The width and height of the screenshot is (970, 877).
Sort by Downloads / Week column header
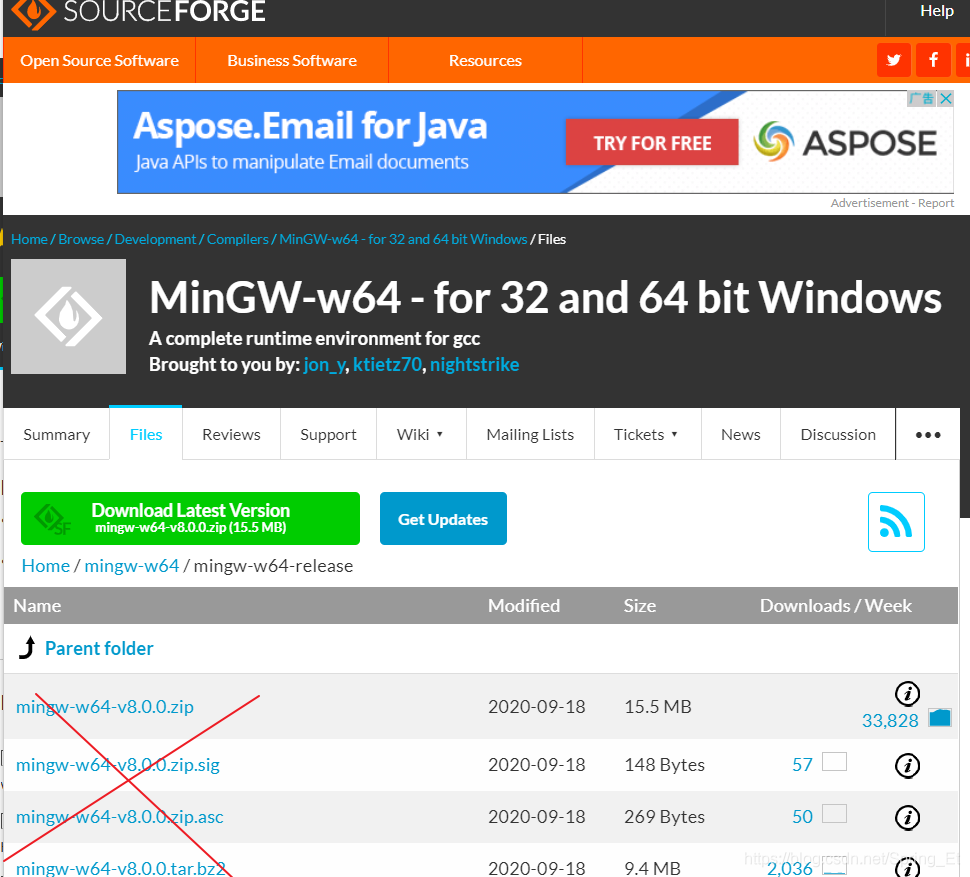tap(836, 605)
